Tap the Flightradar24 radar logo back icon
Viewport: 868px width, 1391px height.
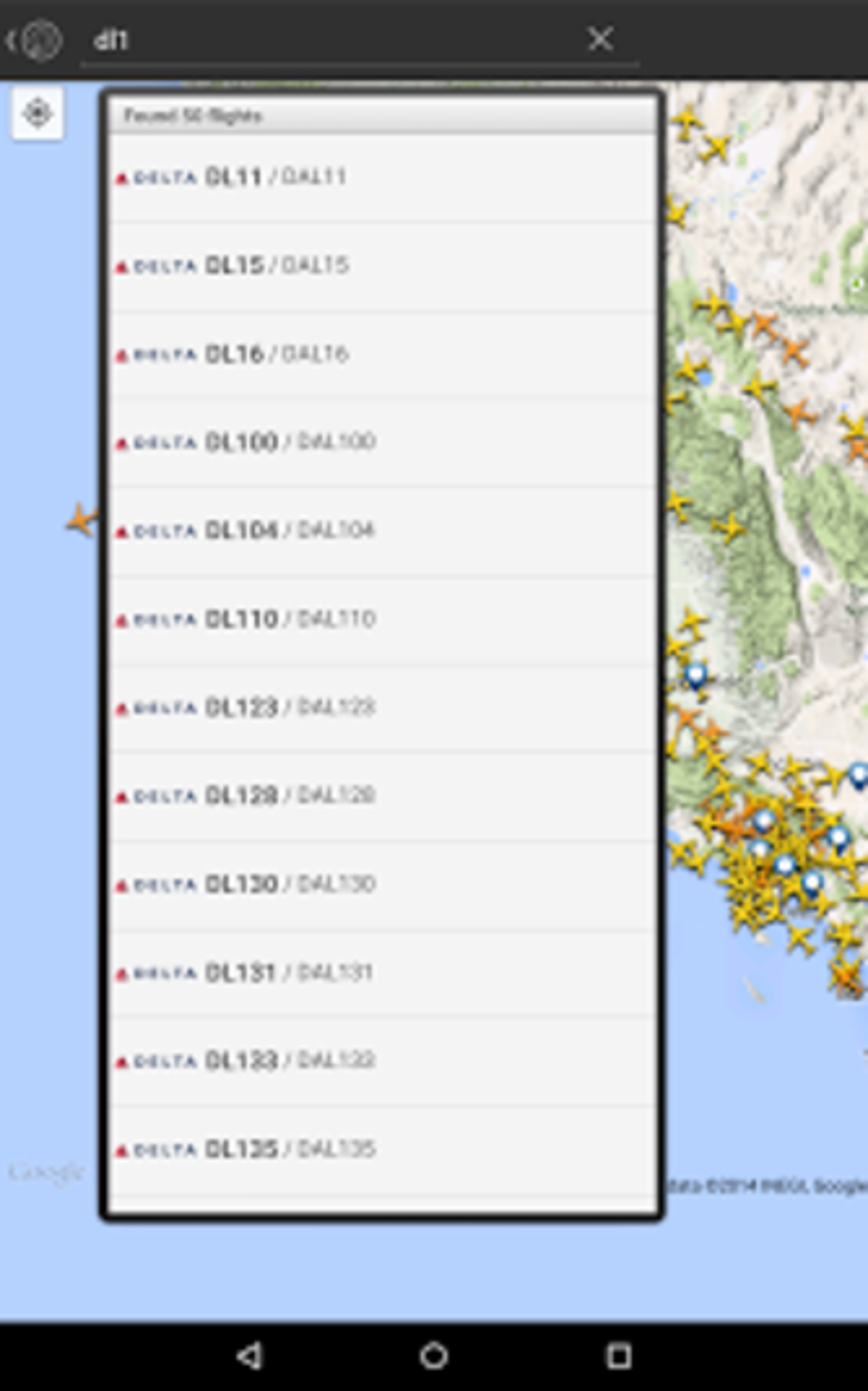pos(34,40)
